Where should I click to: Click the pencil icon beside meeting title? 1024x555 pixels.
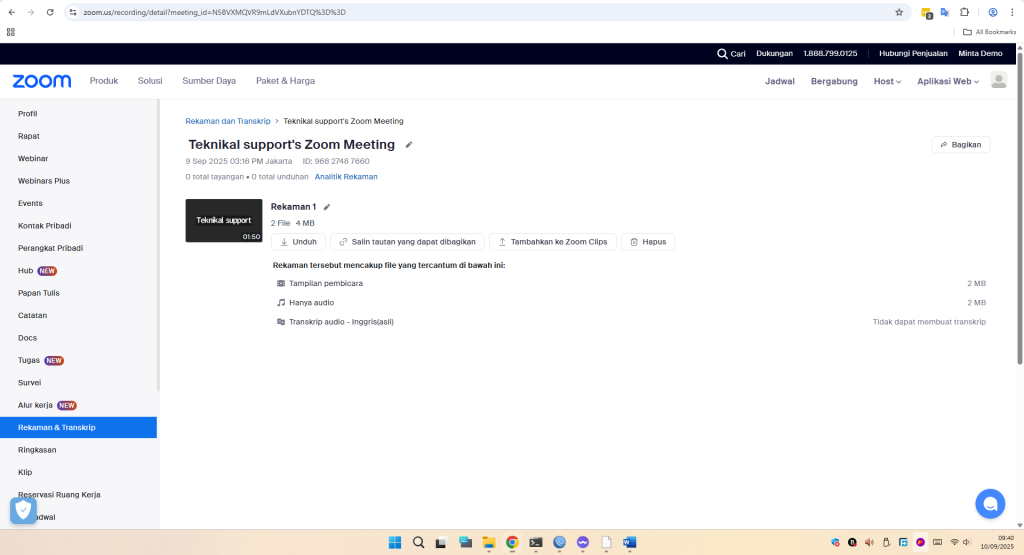point(408,145)
